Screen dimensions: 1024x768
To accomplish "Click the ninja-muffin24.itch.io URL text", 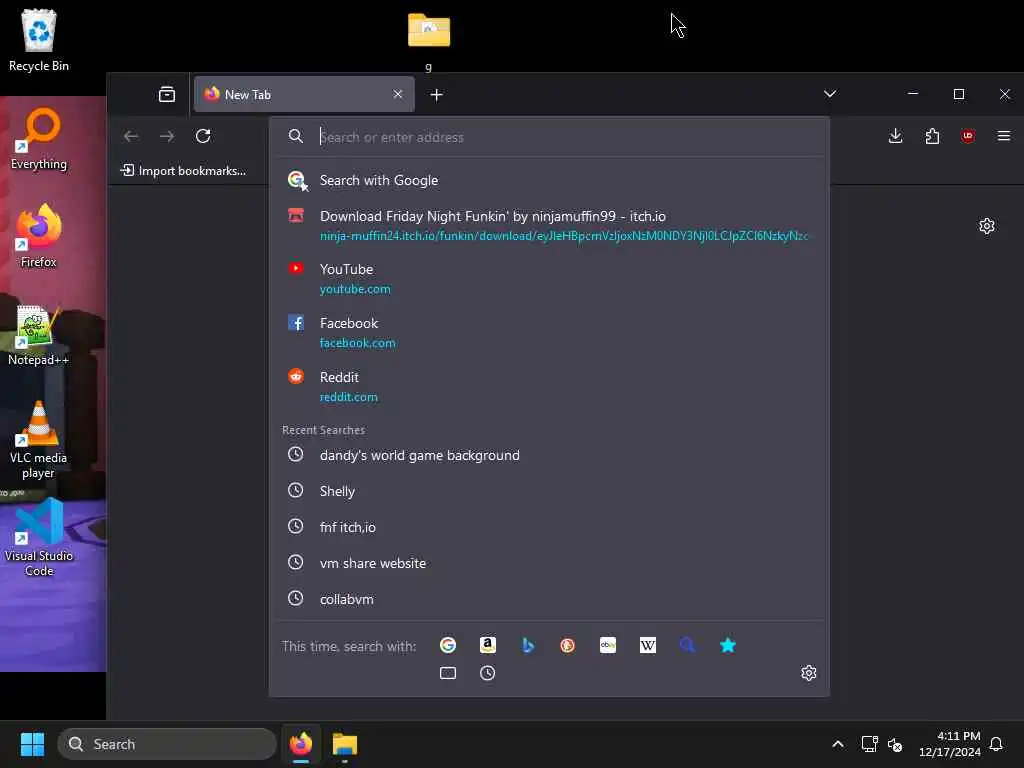I will [563, 236].
